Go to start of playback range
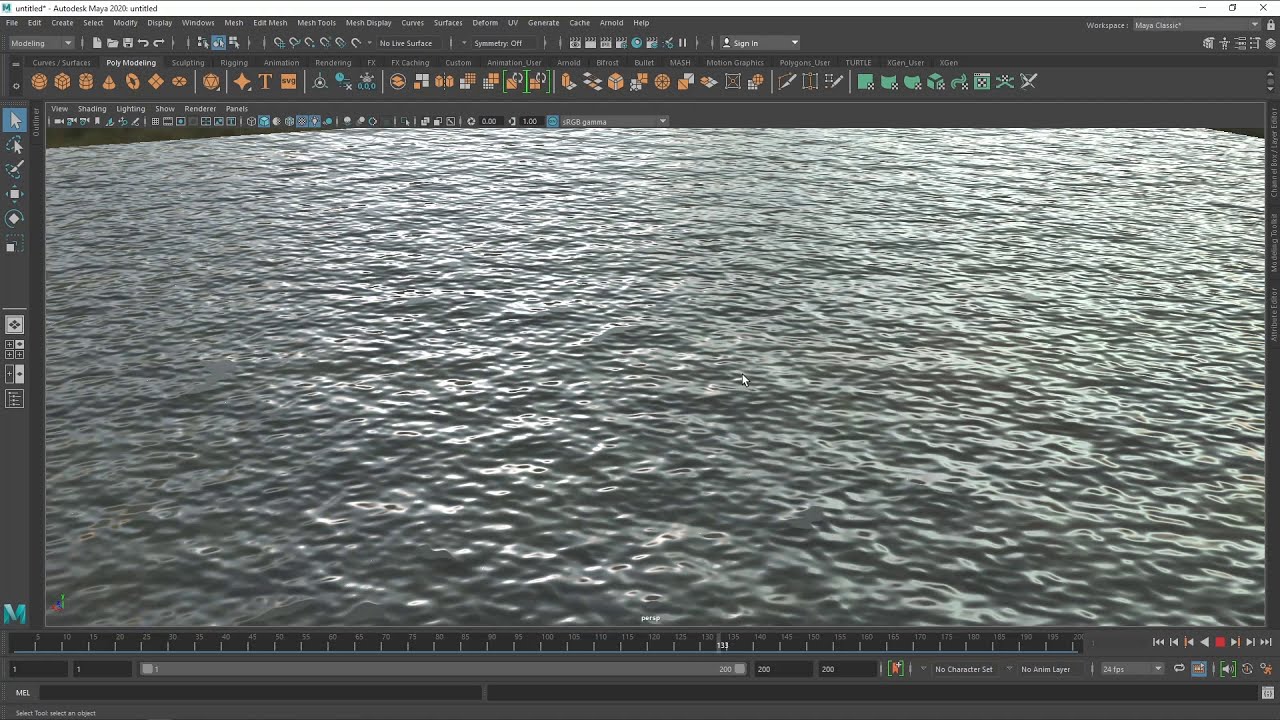The height and width of the screenshot is (720, 1280). click(1158, 642)
